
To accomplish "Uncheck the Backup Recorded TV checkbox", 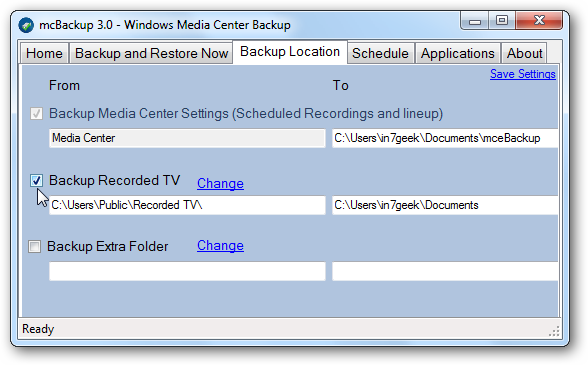I will pos(36,180).
